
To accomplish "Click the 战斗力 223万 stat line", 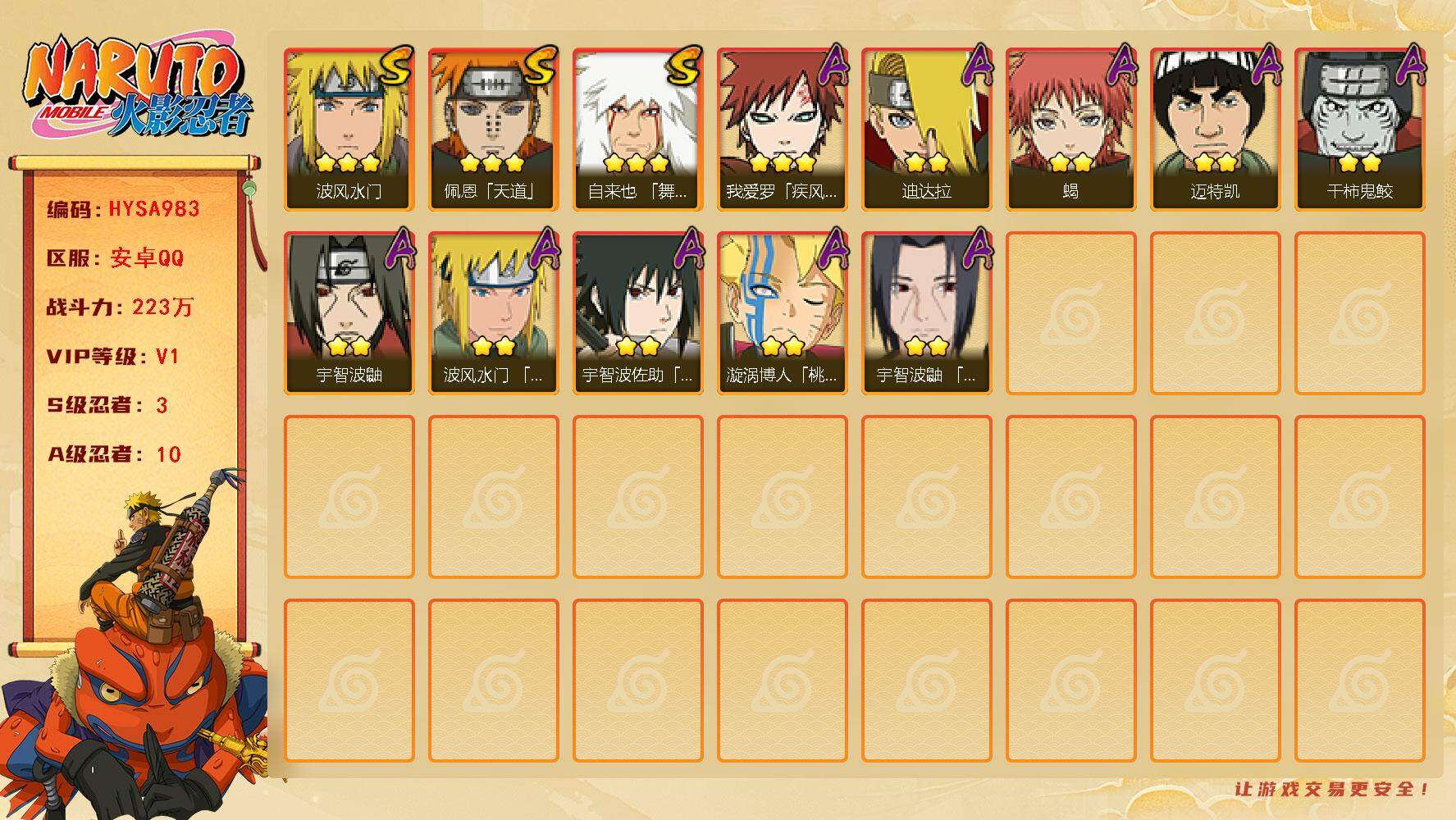I will 120,307.
